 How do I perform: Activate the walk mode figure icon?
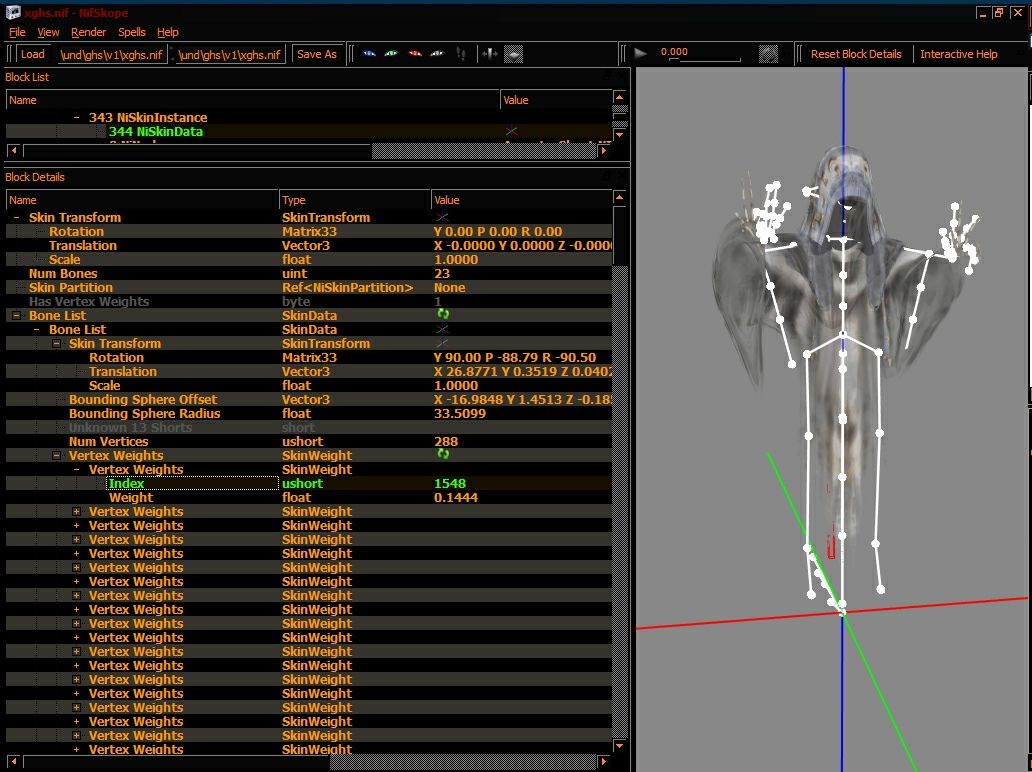(461, 54)
